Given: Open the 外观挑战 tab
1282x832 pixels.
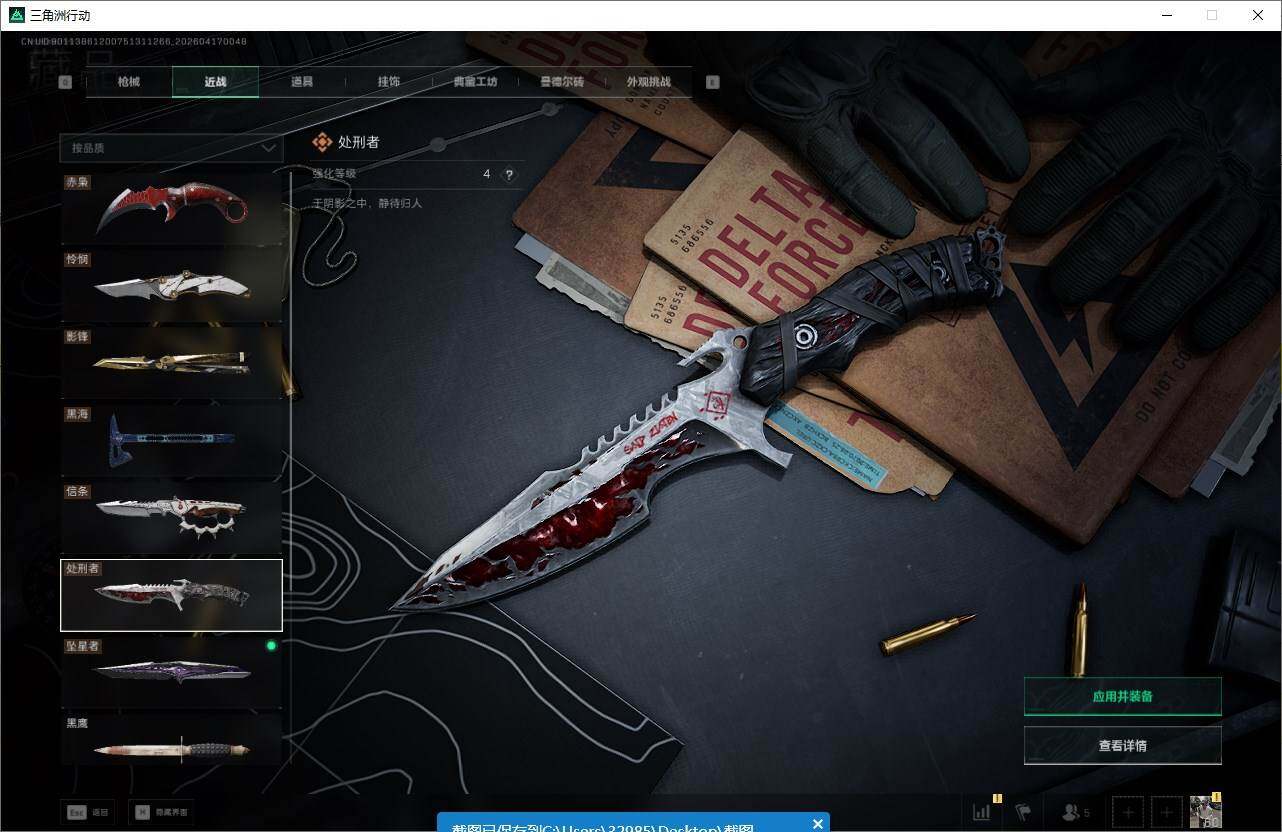Looking at the screenshot, I should click(648, 82).
